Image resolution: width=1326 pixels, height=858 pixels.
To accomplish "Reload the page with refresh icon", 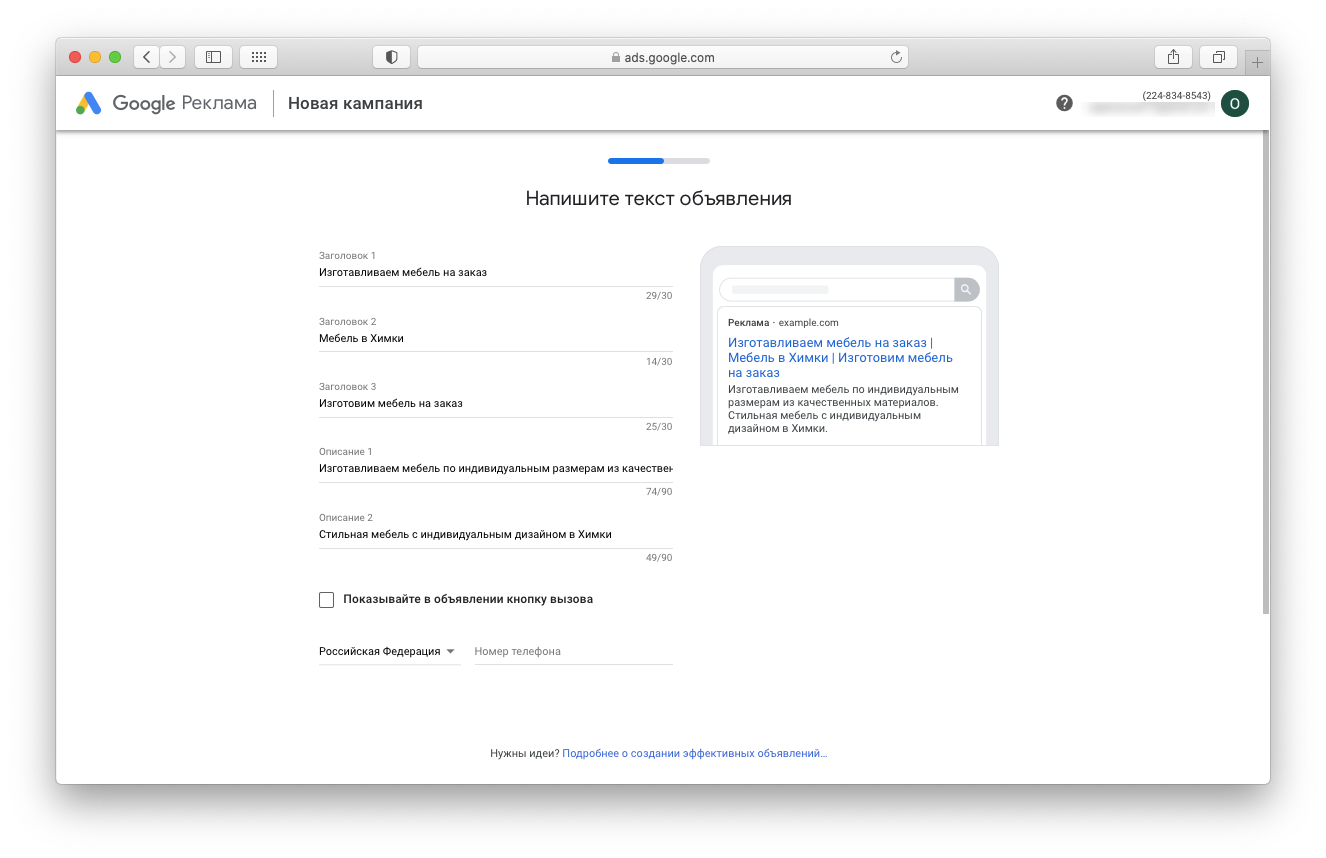I will point(896,57).
